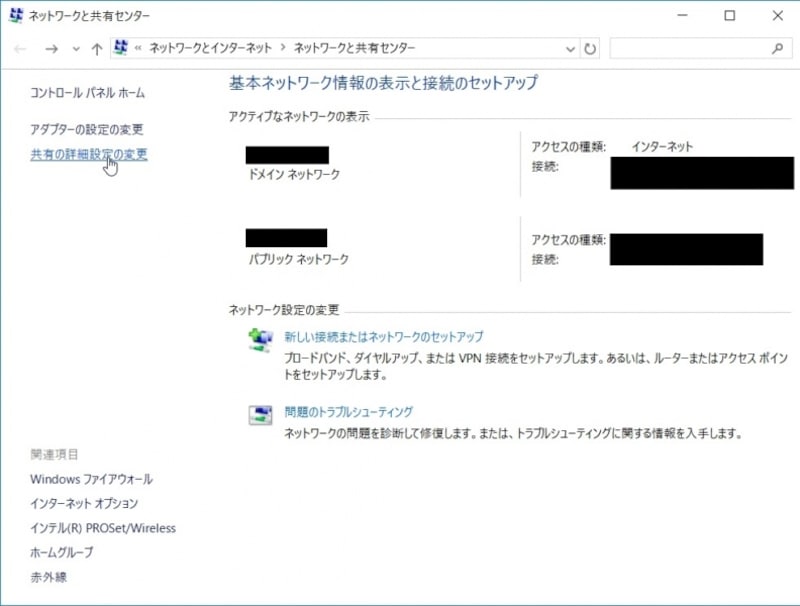The image size is (800, 606).
Task: Click the back navigation arrow
Action: (x=20, y=47)
